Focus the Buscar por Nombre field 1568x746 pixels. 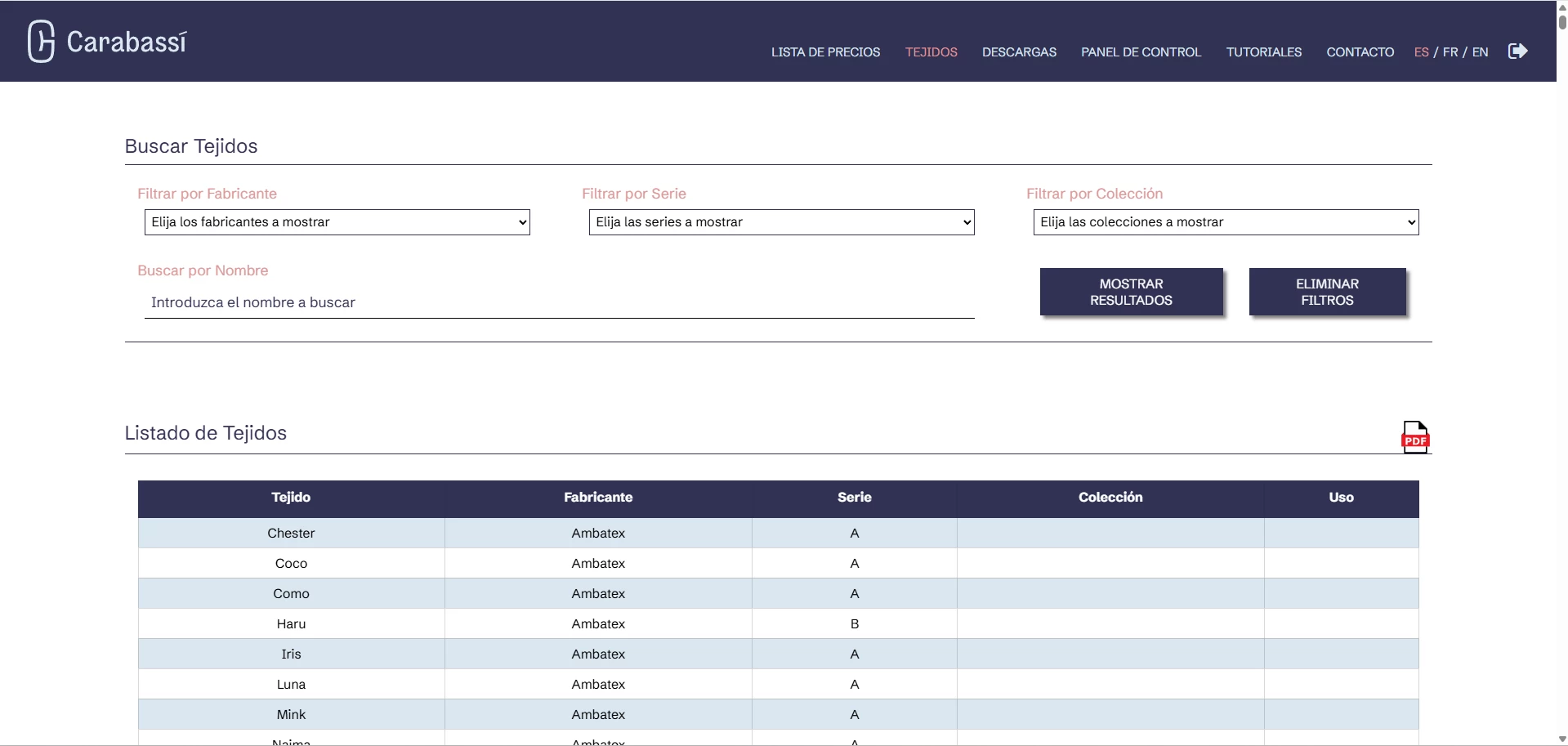[559, 302]
